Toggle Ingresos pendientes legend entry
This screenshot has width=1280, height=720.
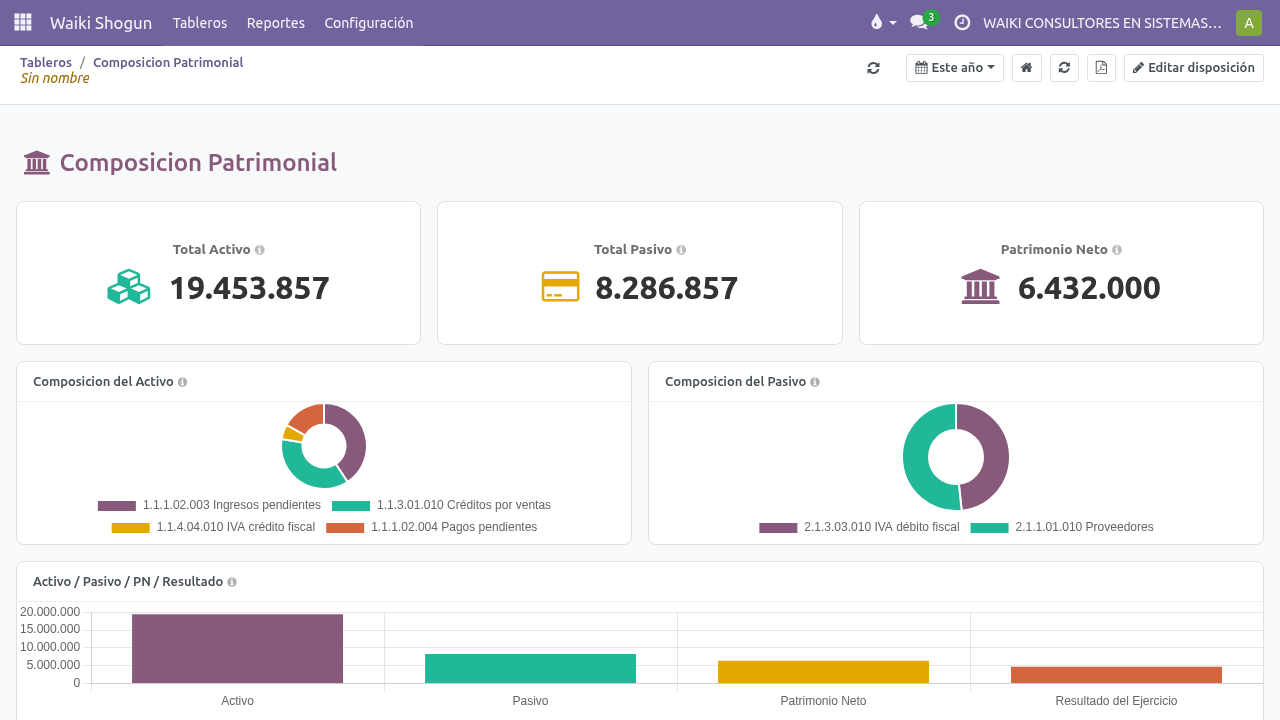[x=209, y=505]
